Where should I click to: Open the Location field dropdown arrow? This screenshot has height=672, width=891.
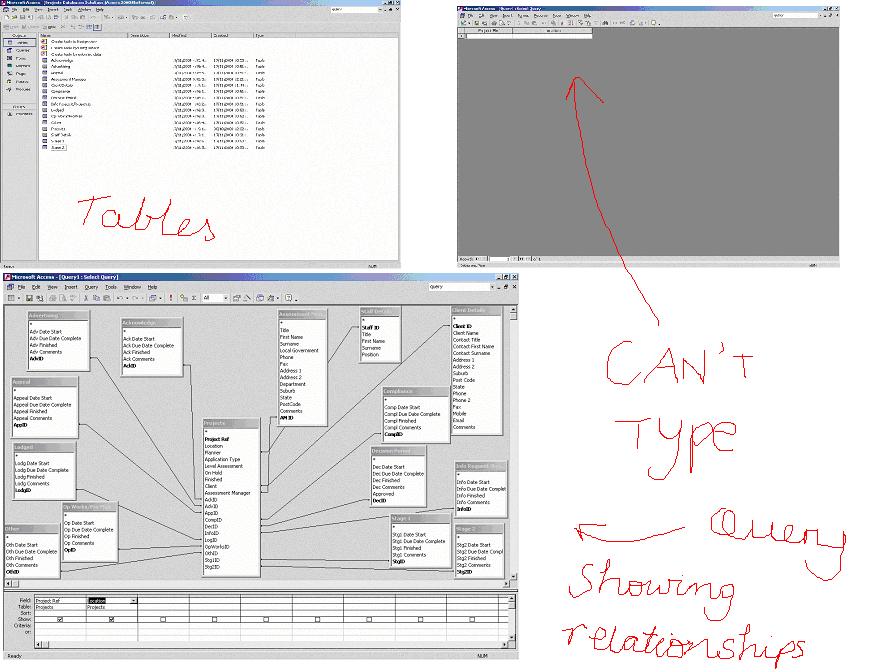134,600
